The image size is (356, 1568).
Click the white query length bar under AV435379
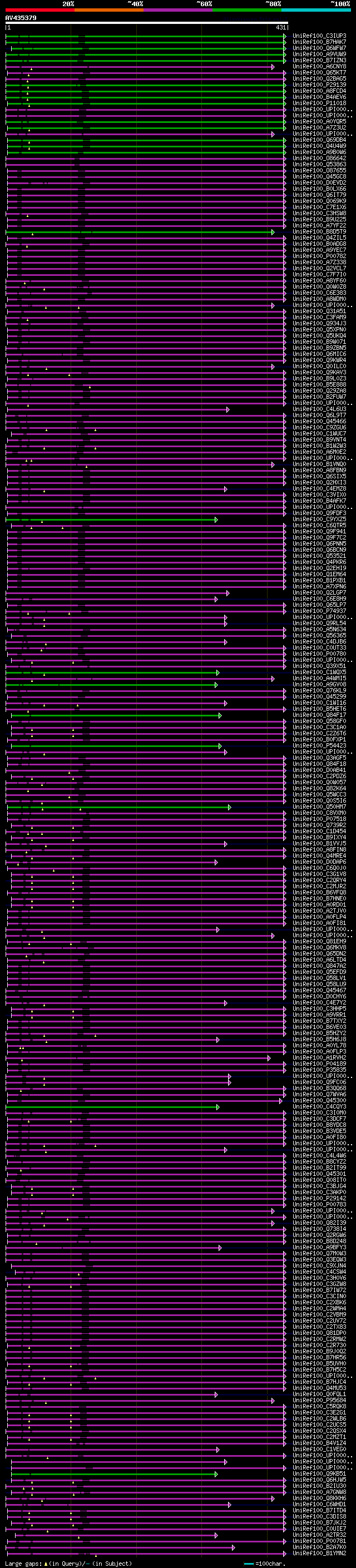click(147, 23)
